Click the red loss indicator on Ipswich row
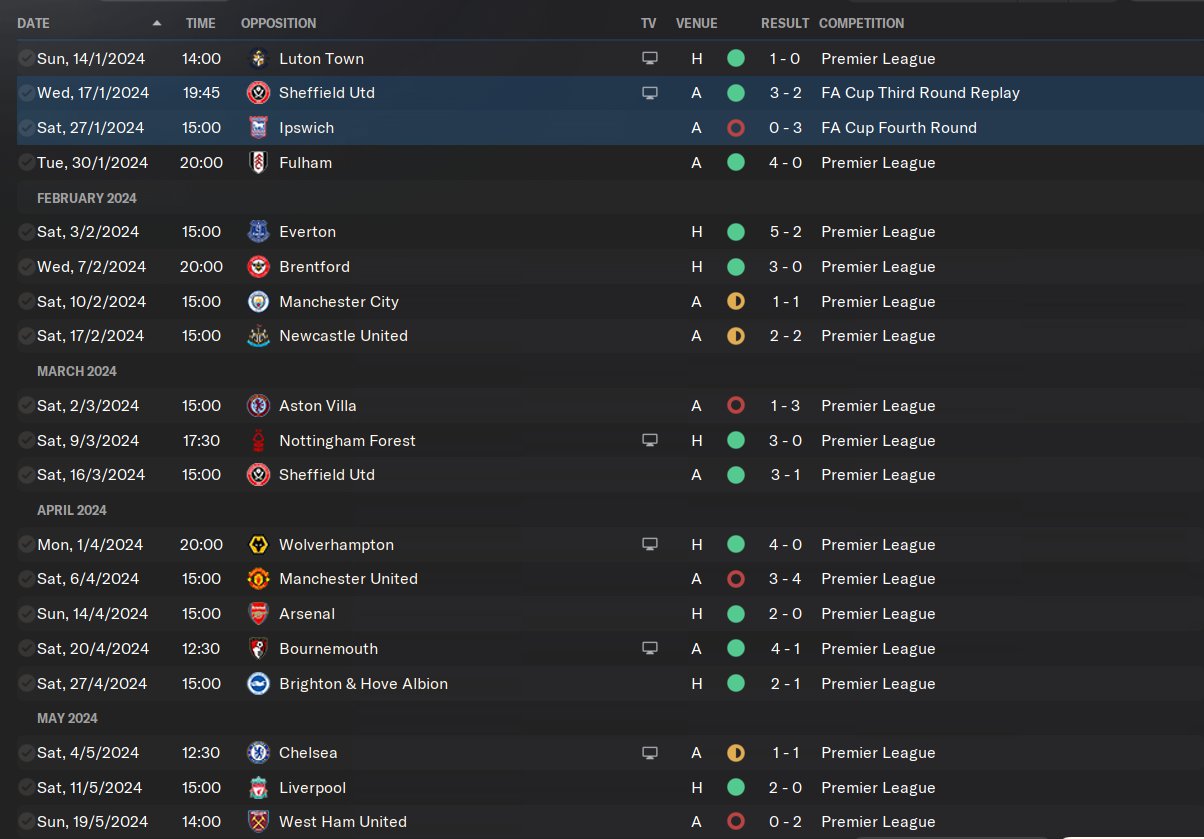1204x839 pixels. point(736,128)
